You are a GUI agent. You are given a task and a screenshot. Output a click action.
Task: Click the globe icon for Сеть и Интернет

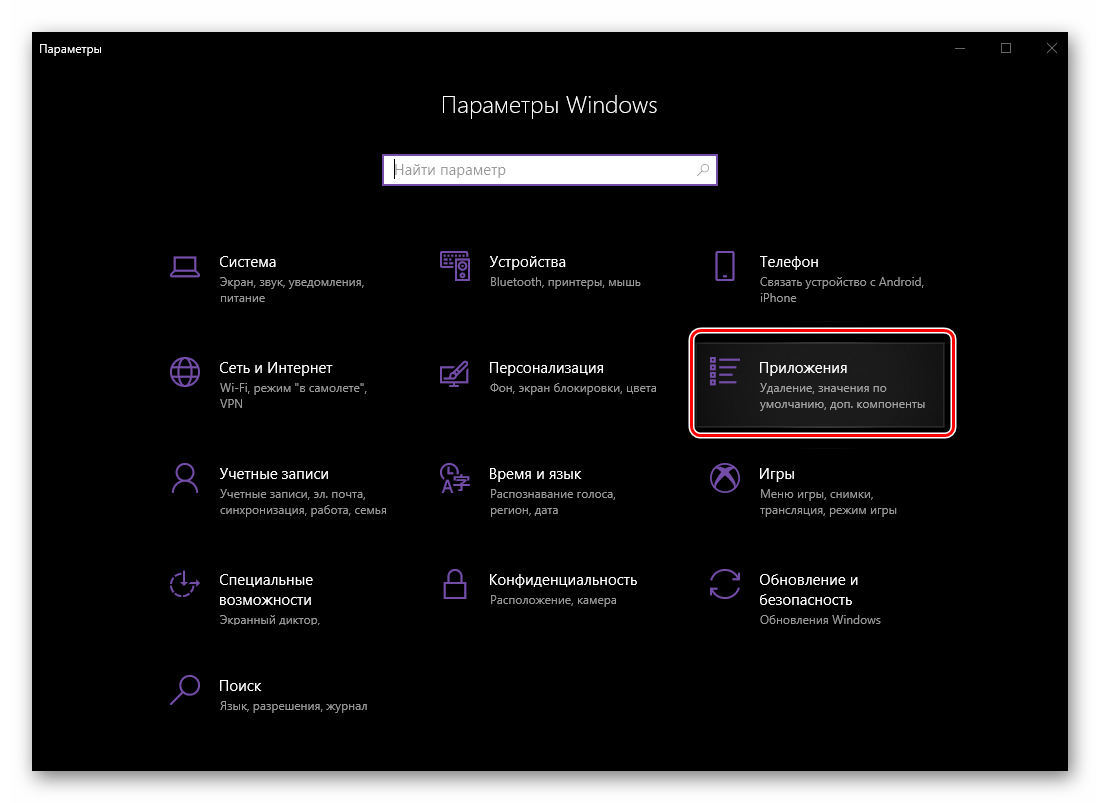[x=185, y=372]
